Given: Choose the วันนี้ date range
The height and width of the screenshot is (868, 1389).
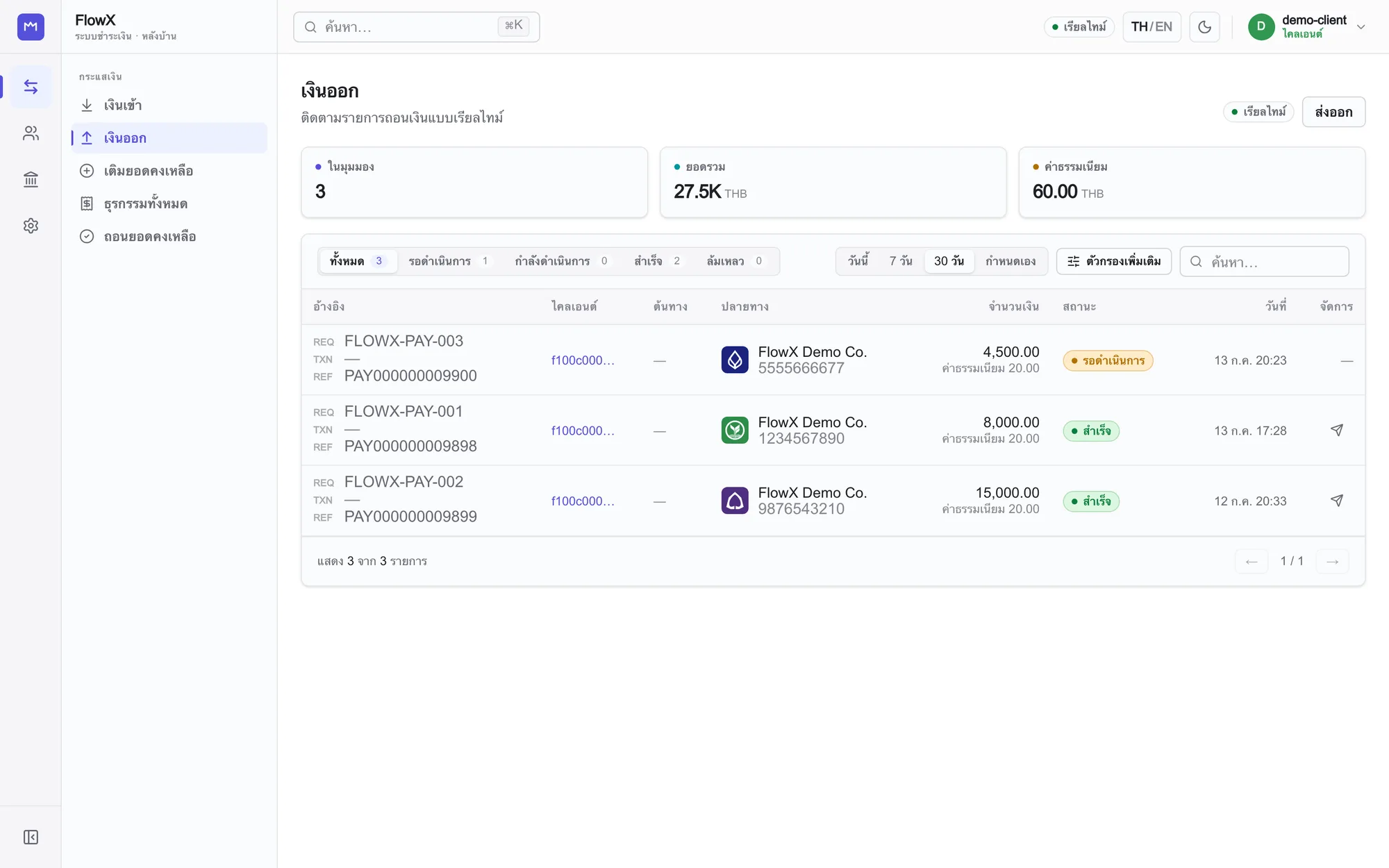Looking at the screenshot, I should (x=858, y=261).
